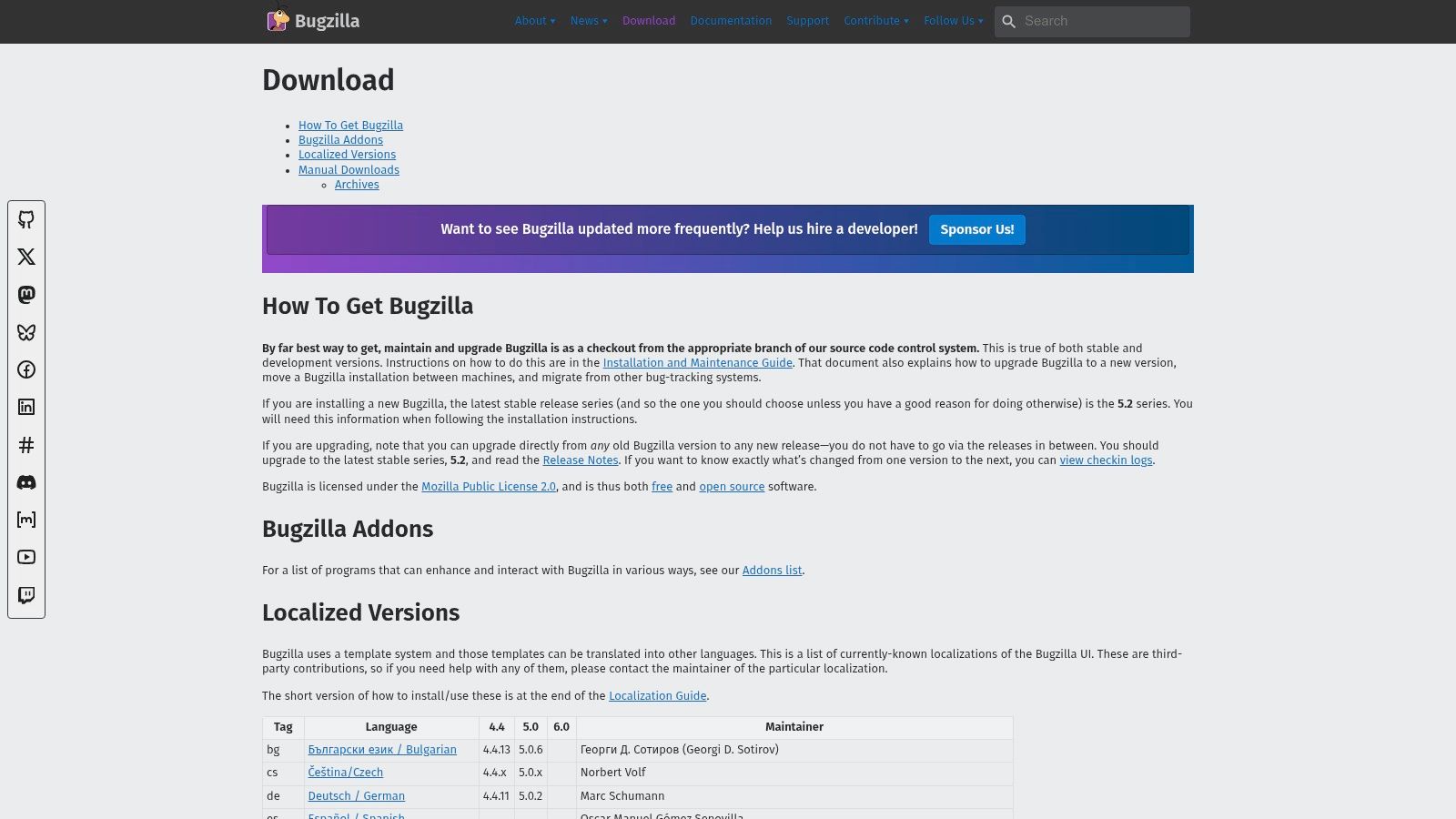1456x819 pixels.
Task: Click the Sponsor Us! button
Action: (x=977, y=229)
